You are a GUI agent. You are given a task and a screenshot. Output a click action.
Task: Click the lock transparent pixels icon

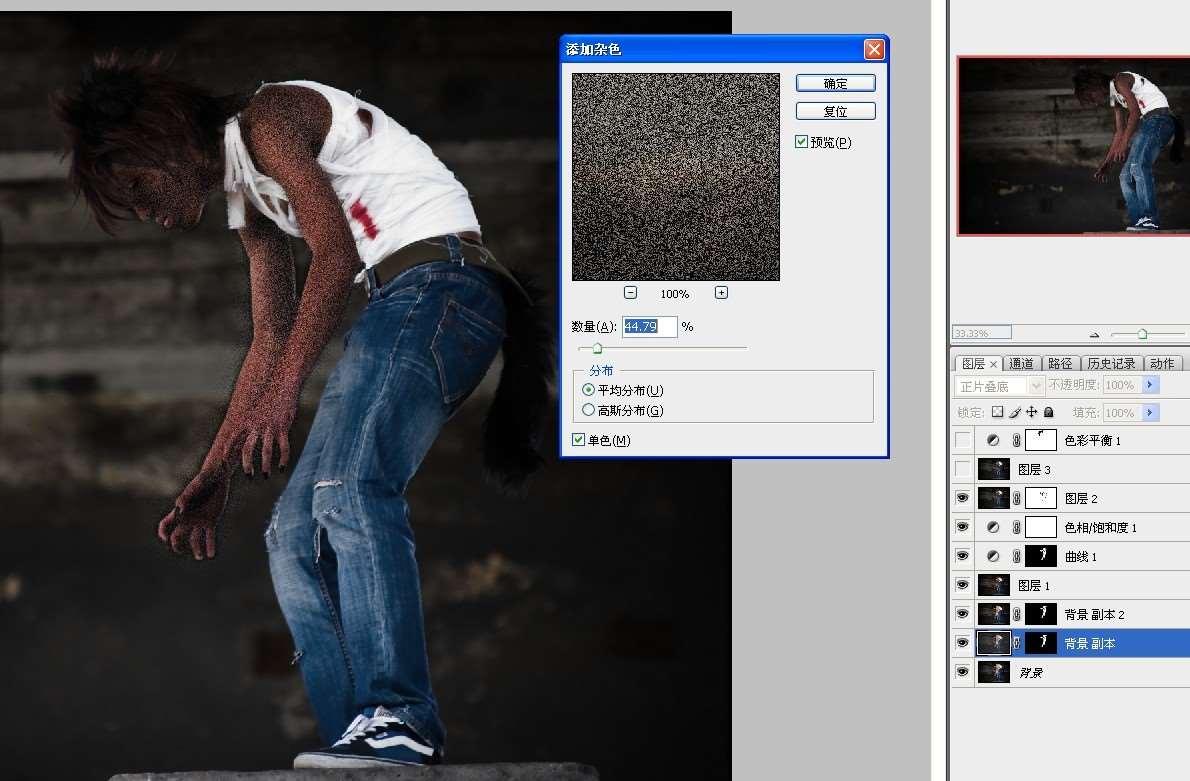[x=997, y=412]
